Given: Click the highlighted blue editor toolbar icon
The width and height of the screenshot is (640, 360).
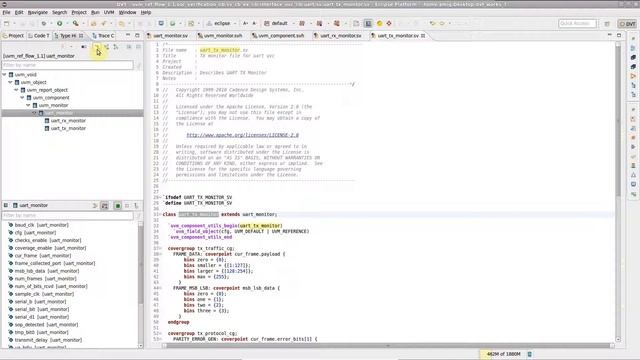Looking at the screenshot, I should [x=368, y=24].
